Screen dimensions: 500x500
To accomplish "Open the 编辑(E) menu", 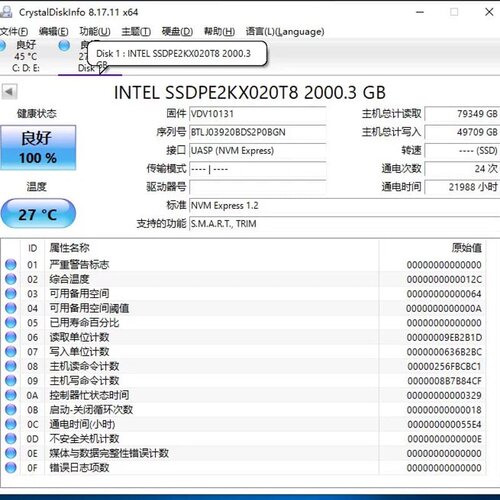I will [54, 32].
